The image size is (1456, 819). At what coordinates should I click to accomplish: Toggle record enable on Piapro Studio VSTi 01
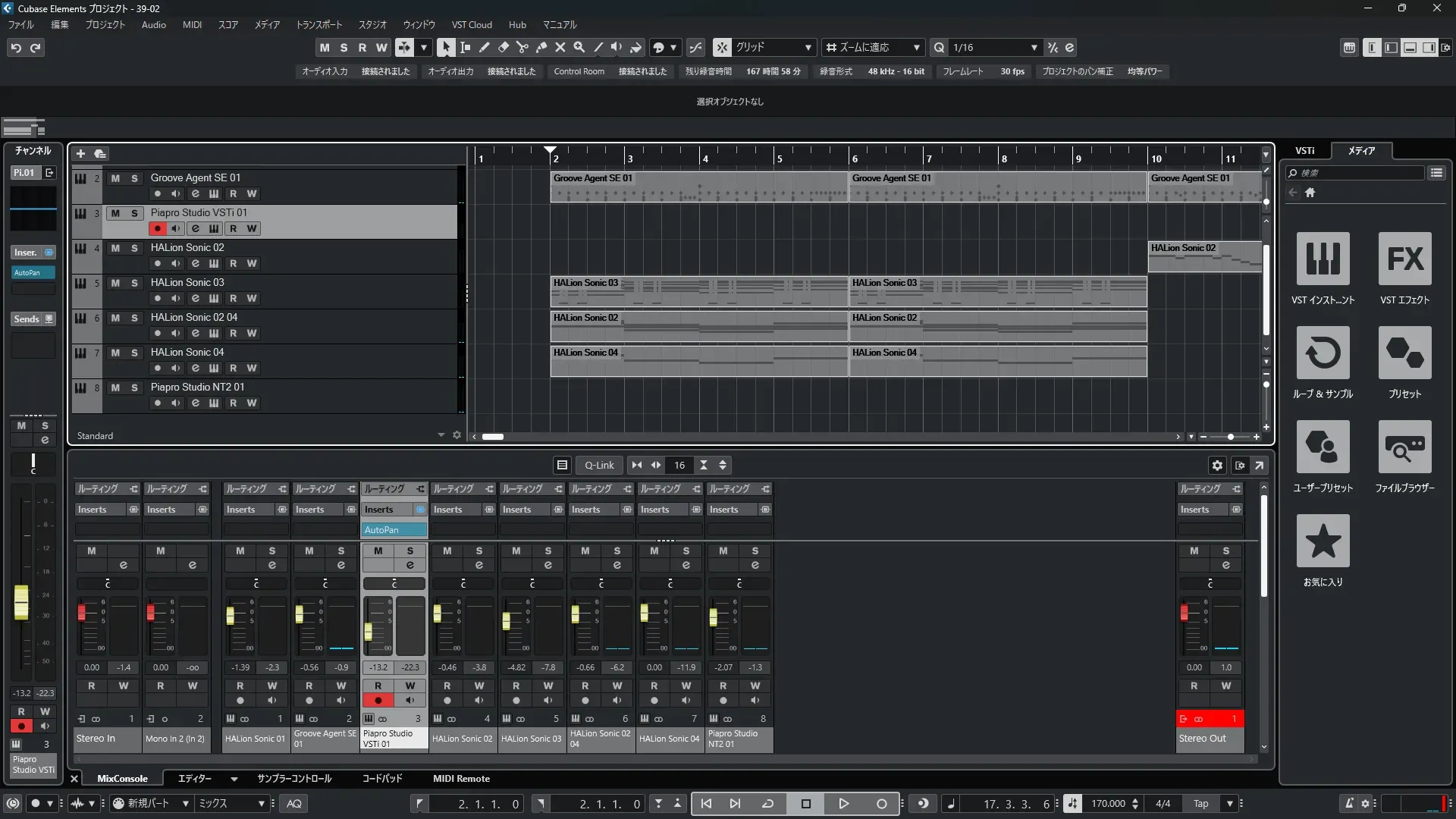(x=157, y=229)
